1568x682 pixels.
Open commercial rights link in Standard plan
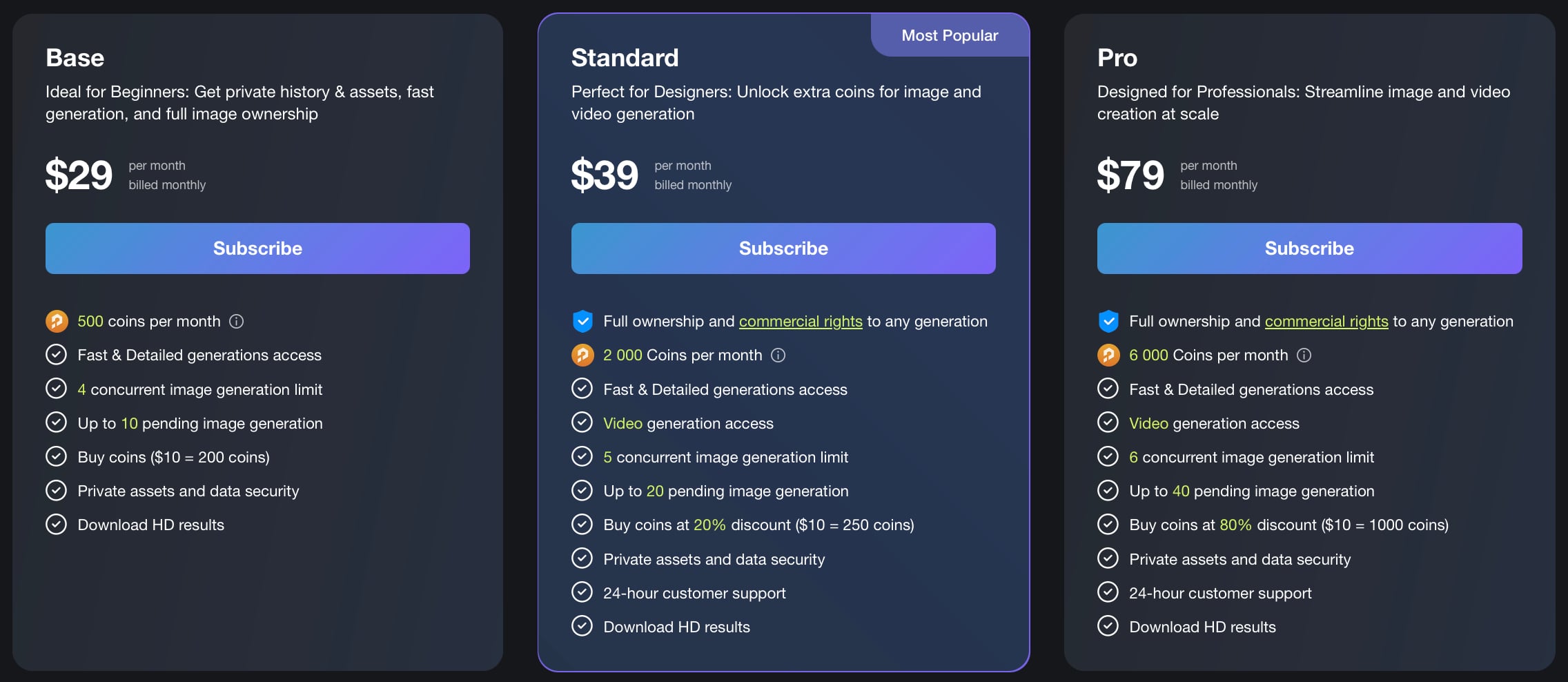pyautogui.click(x=801, y=321)
